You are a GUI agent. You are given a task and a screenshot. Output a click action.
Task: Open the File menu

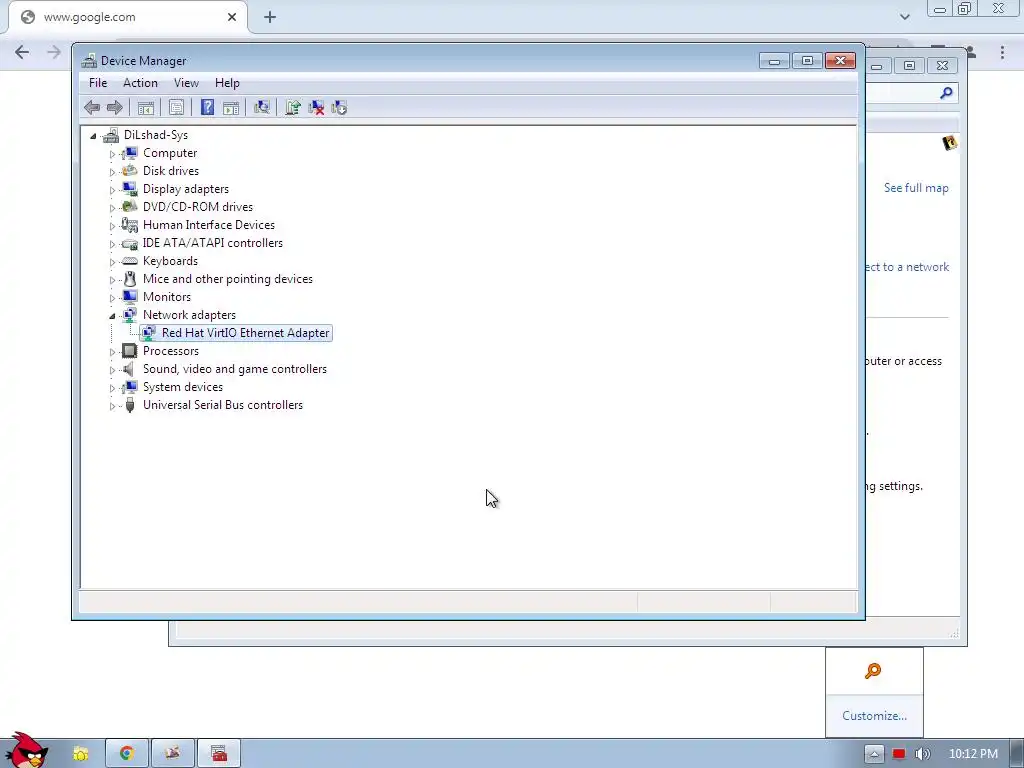98,83
